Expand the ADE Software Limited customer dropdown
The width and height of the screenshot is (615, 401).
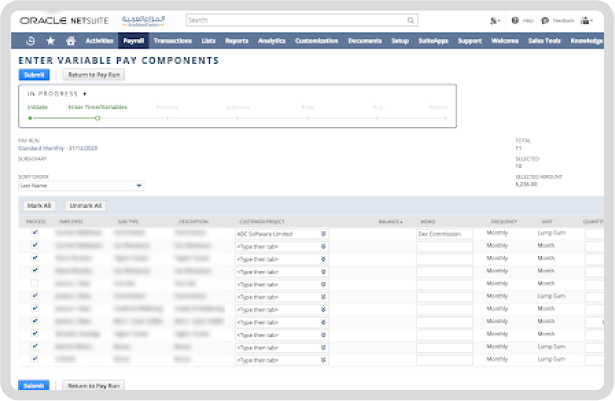(x=323, y=233)
